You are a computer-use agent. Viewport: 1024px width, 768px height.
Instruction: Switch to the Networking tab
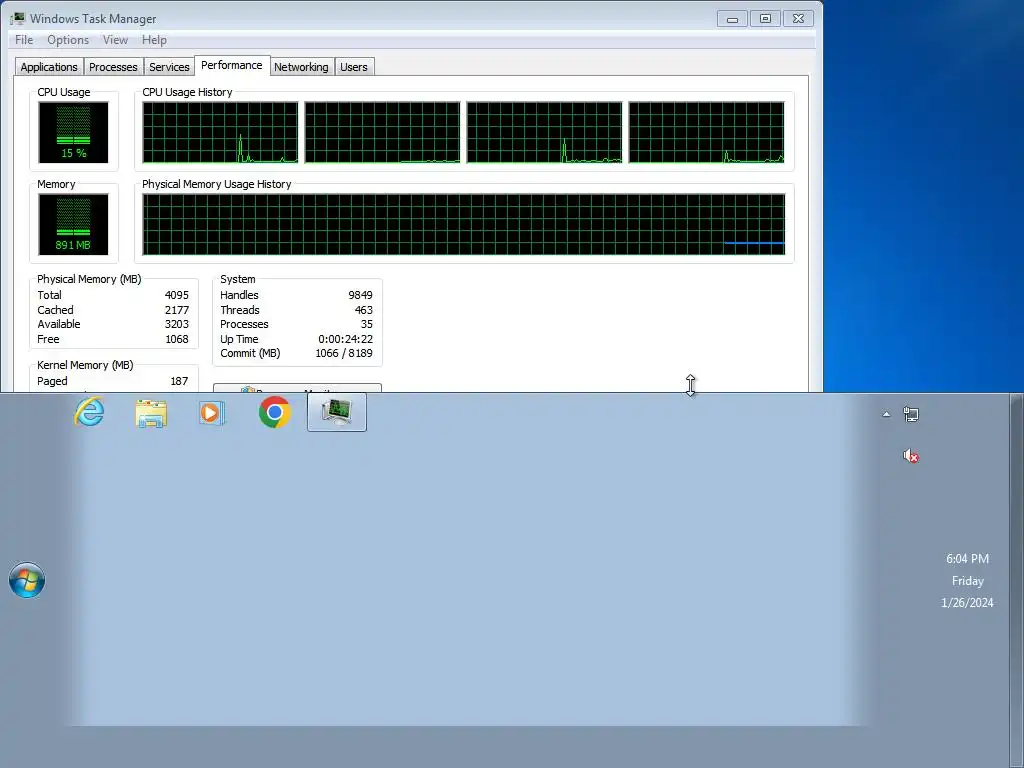tap(301, 67)
